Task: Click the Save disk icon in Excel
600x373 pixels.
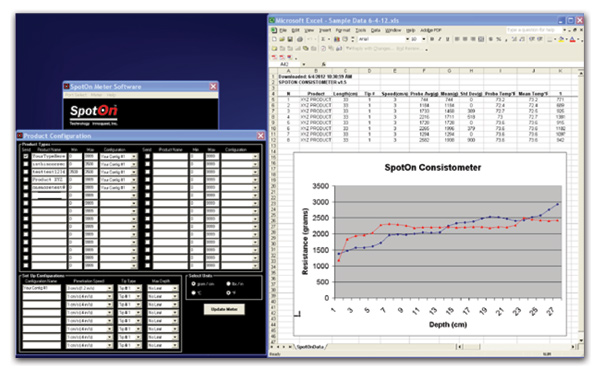Action: 290,39
